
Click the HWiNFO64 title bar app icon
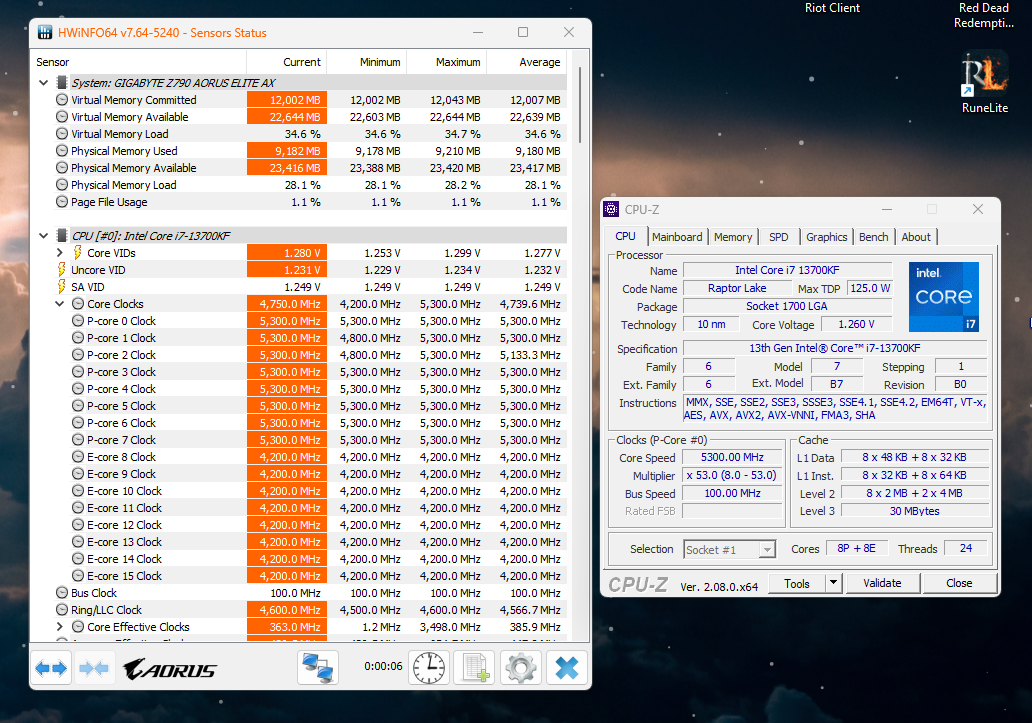[x=45, y=32]
